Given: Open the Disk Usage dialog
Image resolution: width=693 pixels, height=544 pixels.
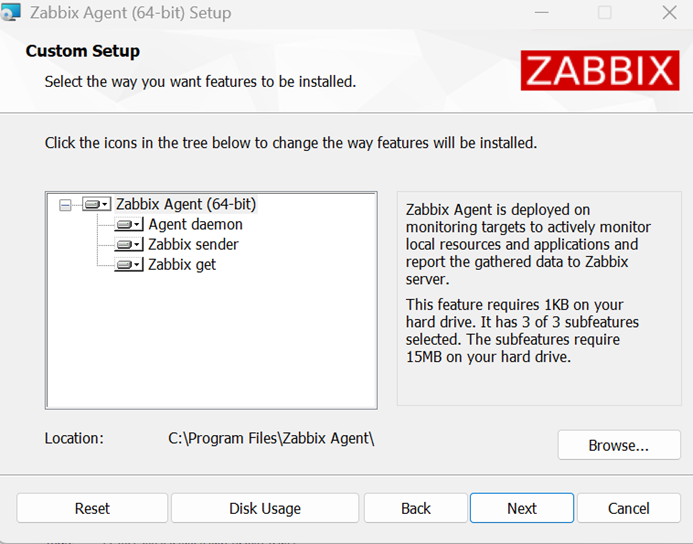Looking at the screenshot, I should 265,508.
